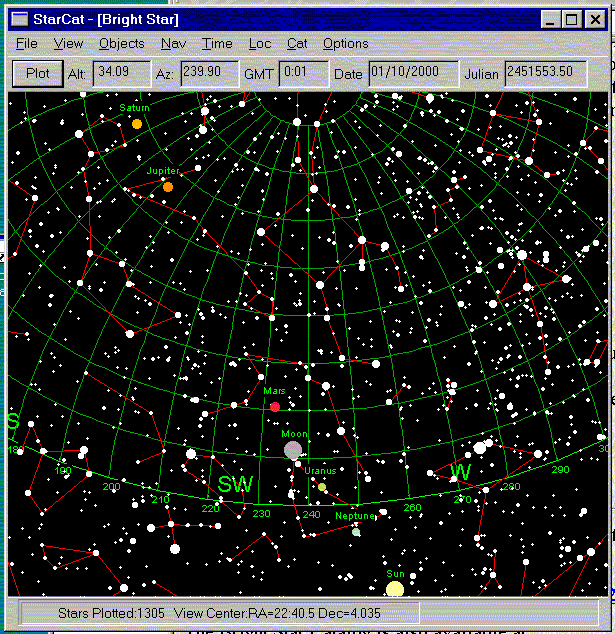Click the Saturn text label

(135, 108)
